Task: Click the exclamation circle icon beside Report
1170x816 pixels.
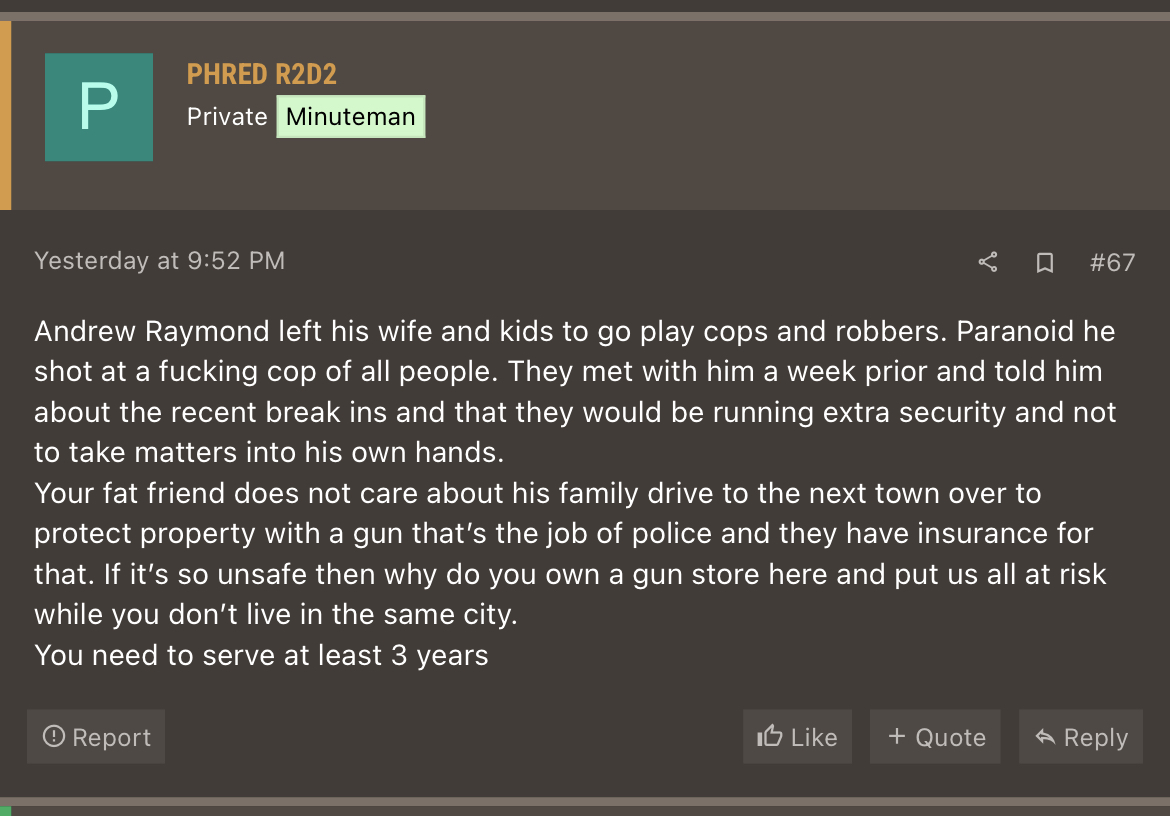Action: tap(54, 736)
